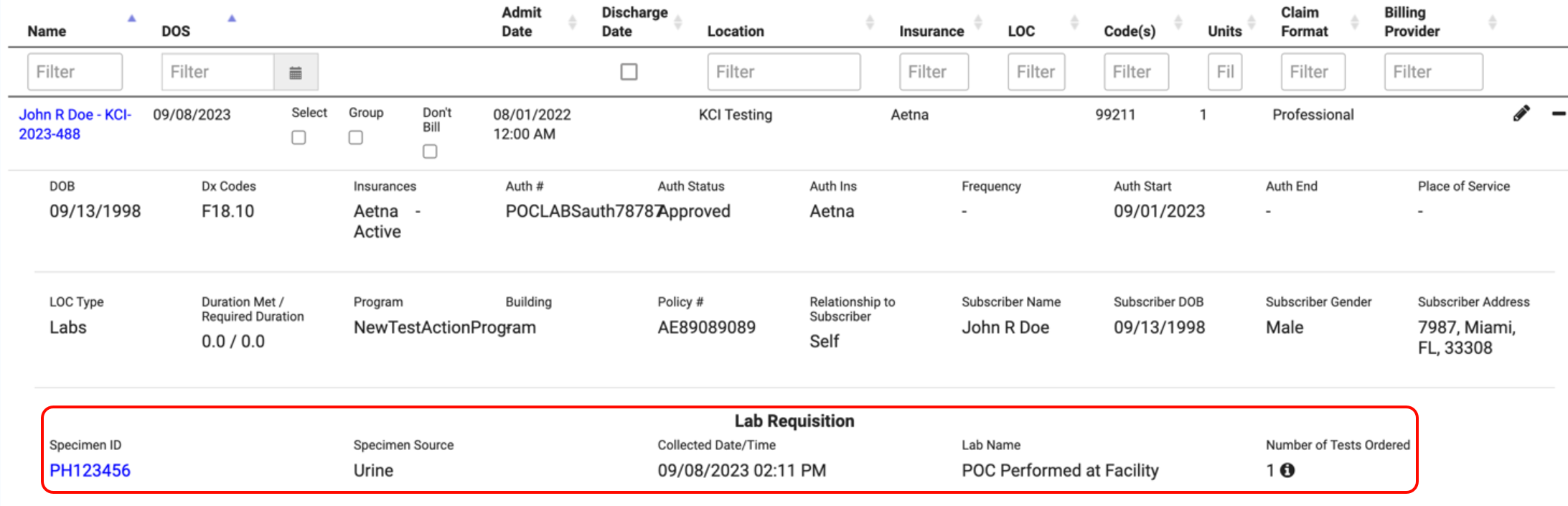
Task: Sort by Location column arrows
Action: (x=869, y=22)
